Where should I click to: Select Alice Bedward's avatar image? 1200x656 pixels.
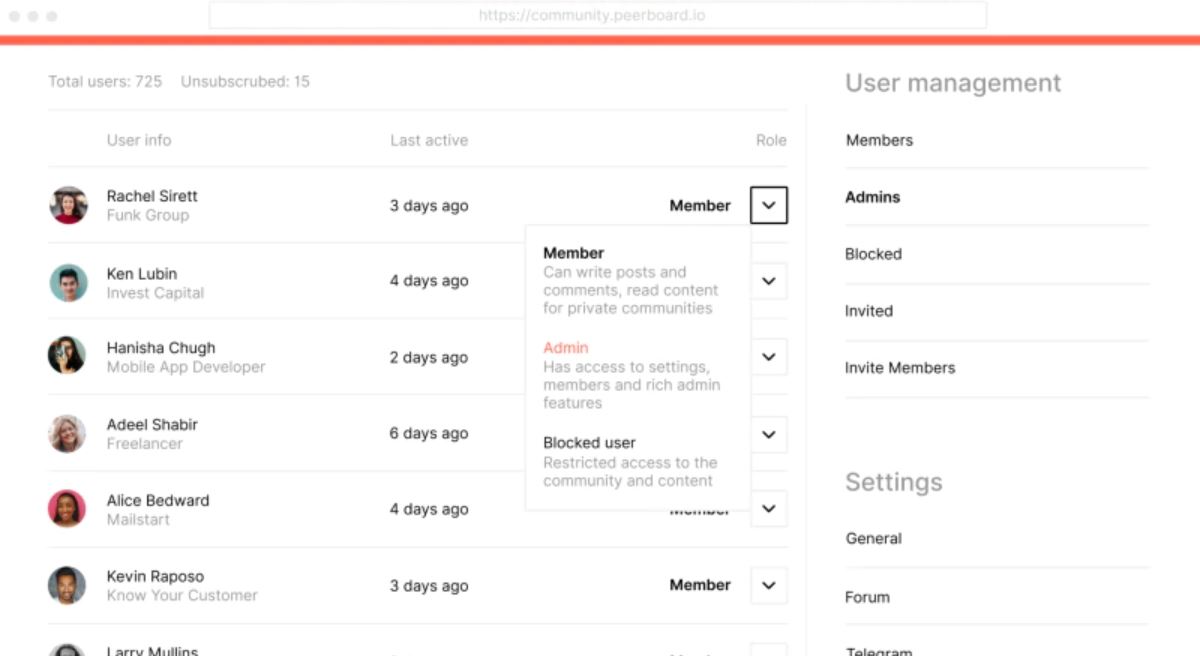pos(67,508)
